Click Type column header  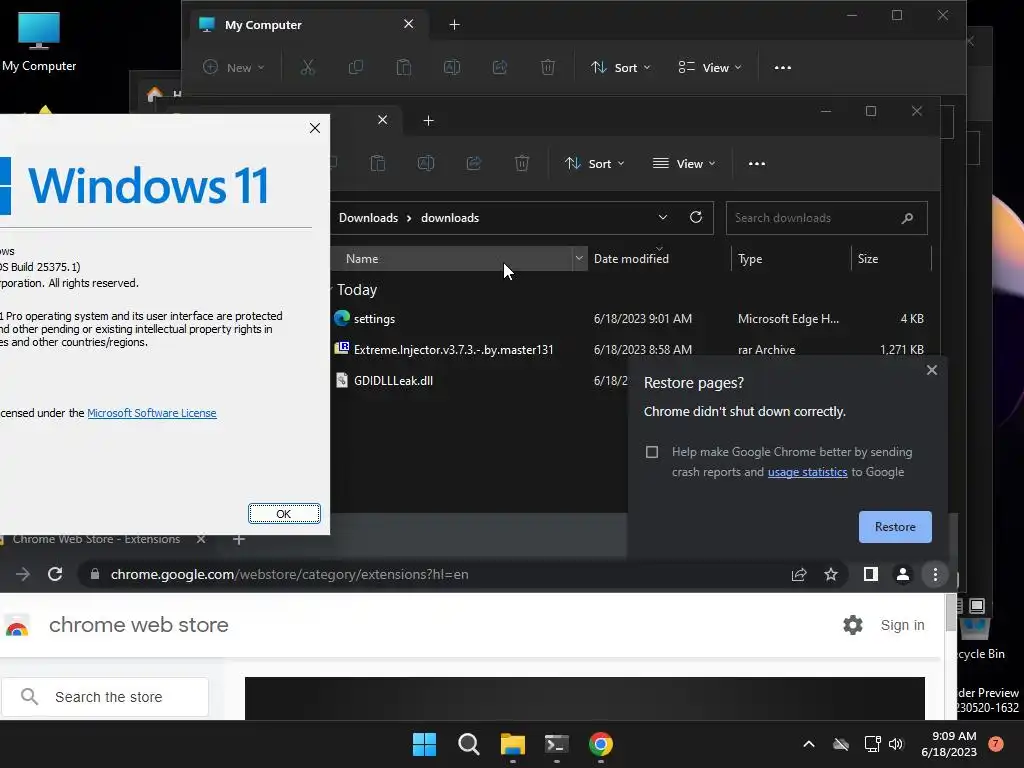coord(791,259)
